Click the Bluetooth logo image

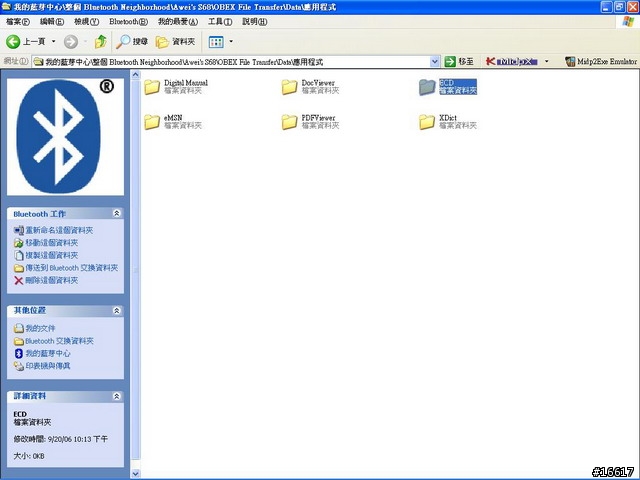65,137
